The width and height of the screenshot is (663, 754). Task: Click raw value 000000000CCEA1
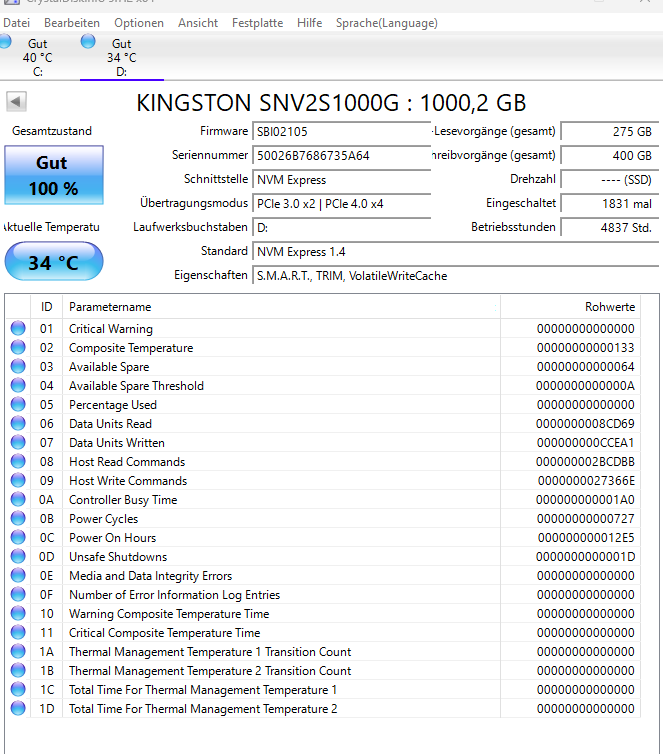pyautogui.click(x=585, y=443)
